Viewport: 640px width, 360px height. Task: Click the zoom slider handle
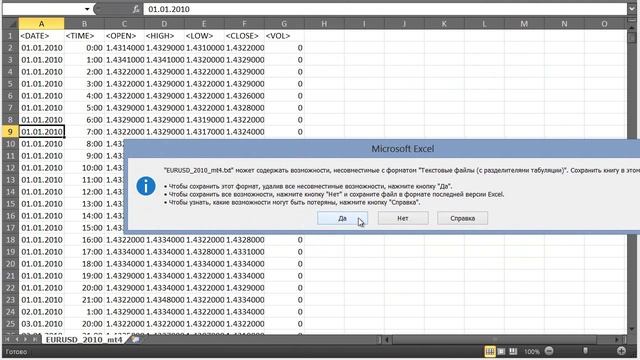pos(585,351)
